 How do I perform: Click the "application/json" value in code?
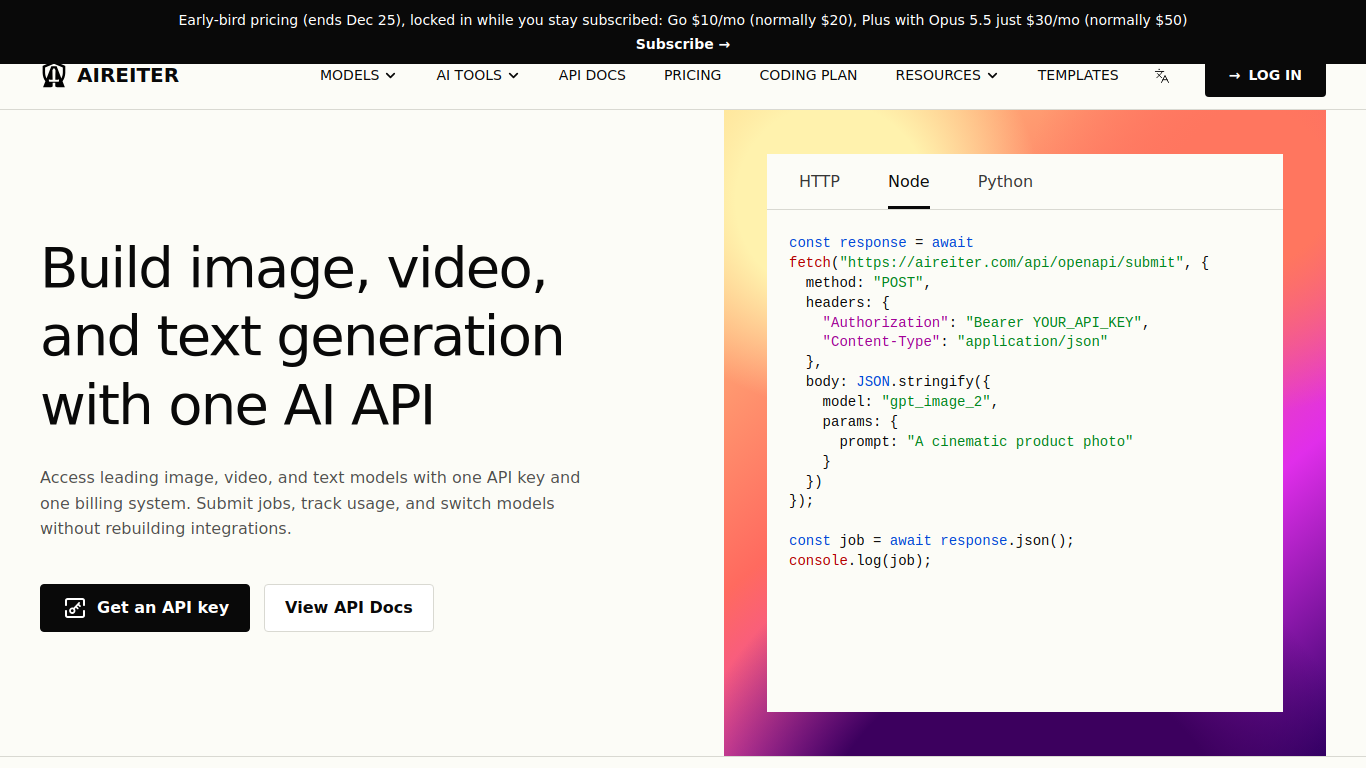(1033, 341)
